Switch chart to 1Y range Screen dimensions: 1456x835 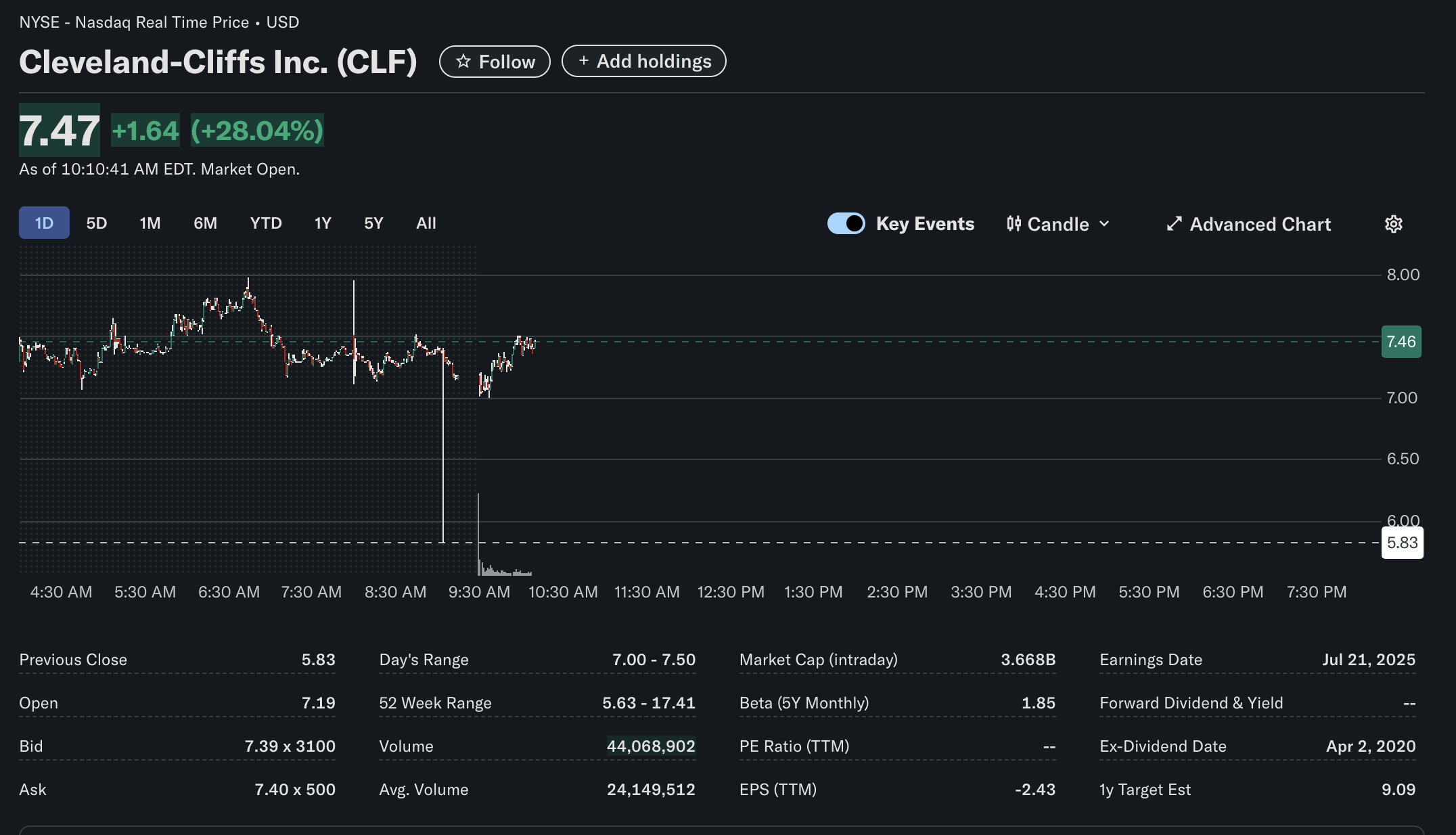point(323,223)
